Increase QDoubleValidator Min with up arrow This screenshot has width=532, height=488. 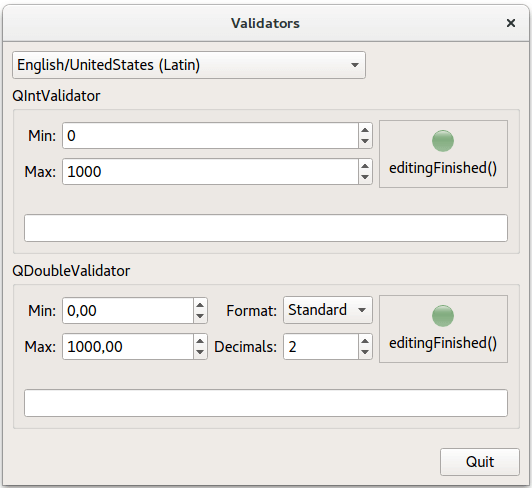pyautogui.click(x=200, y=305)
